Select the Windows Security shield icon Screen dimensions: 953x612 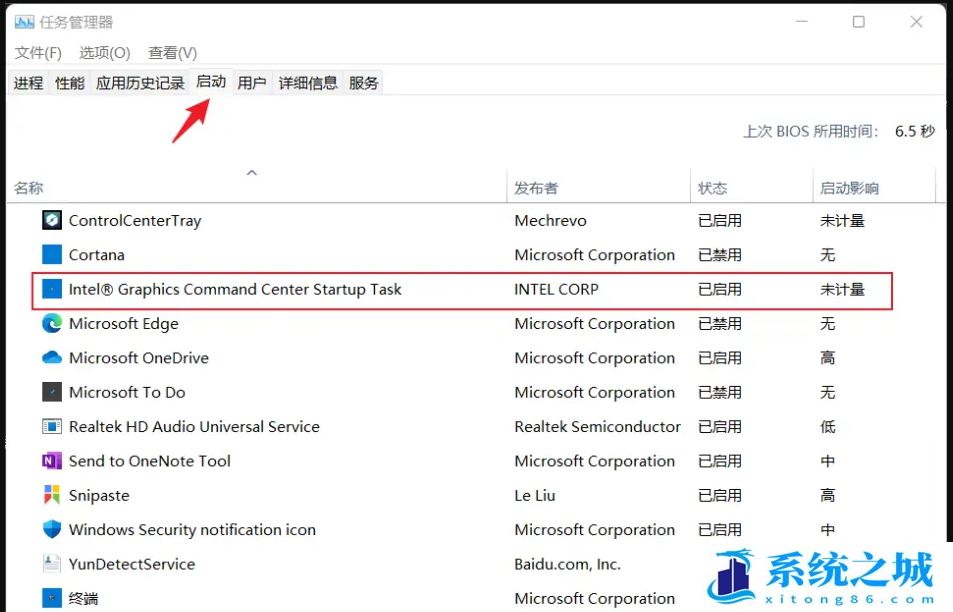tap(52, 530)
